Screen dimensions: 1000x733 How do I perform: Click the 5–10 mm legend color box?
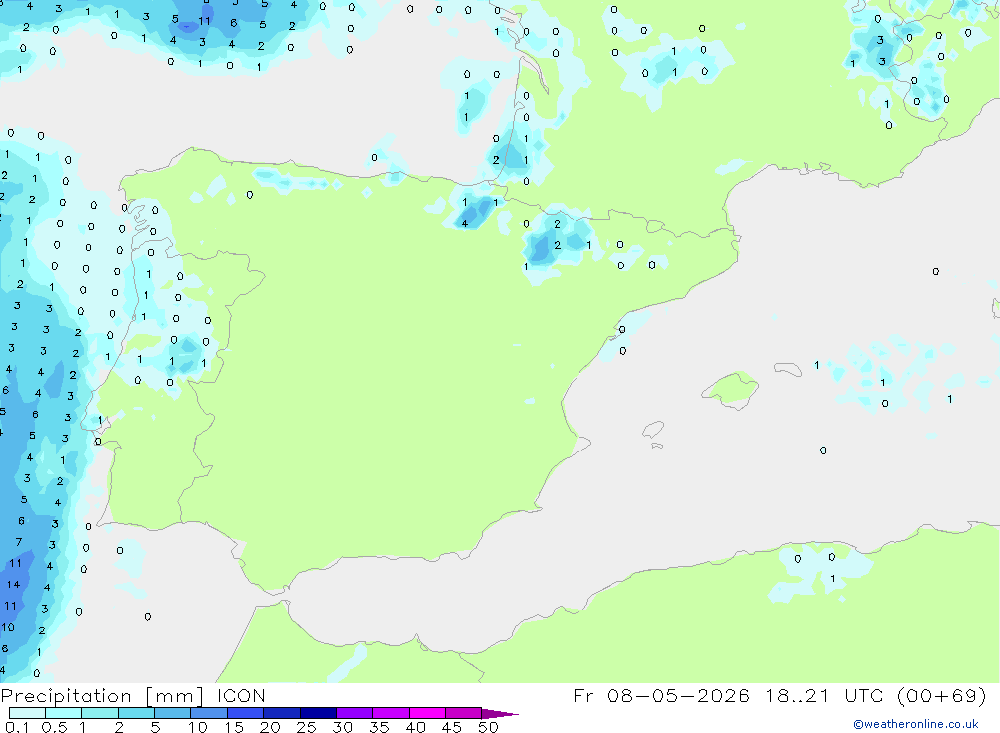[x=173, y=713]
